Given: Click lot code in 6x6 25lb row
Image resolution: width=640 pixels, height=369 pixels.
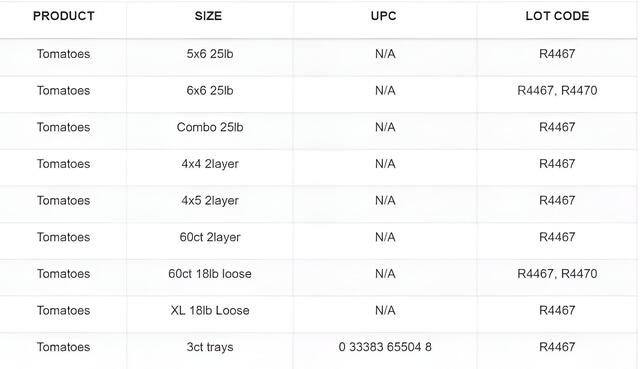Looking at the screenshot, I should coord(557,91).
